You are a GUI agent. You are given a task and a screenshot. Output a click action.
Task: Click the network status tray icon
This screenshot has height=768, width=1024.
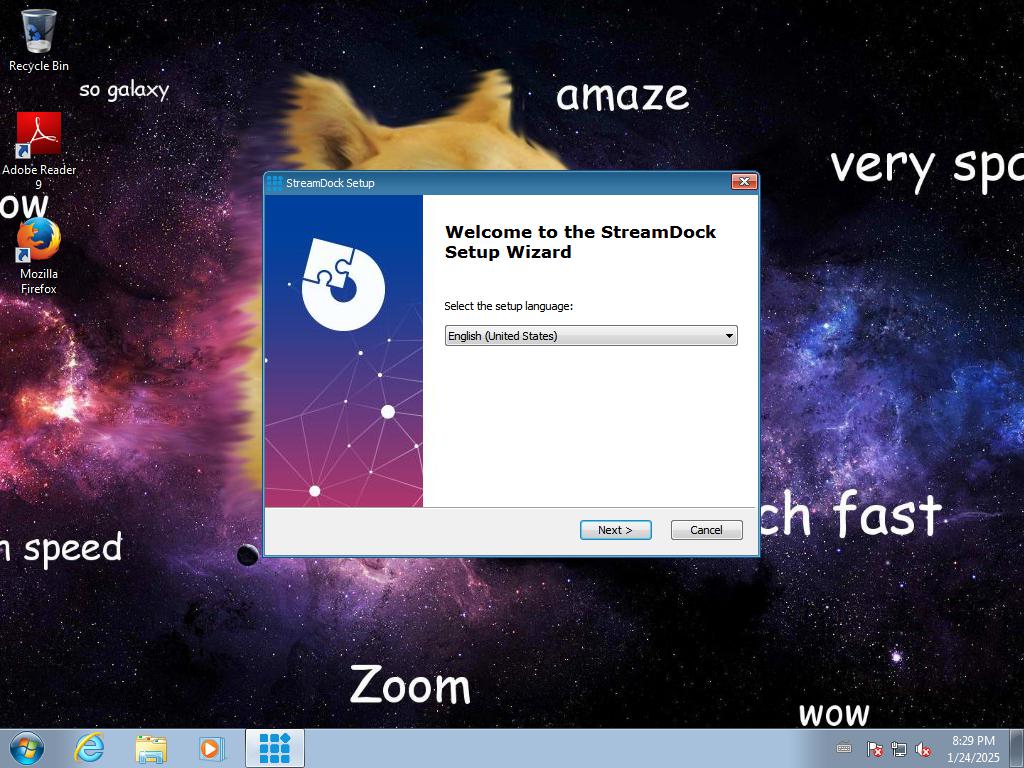coord(899,748)
